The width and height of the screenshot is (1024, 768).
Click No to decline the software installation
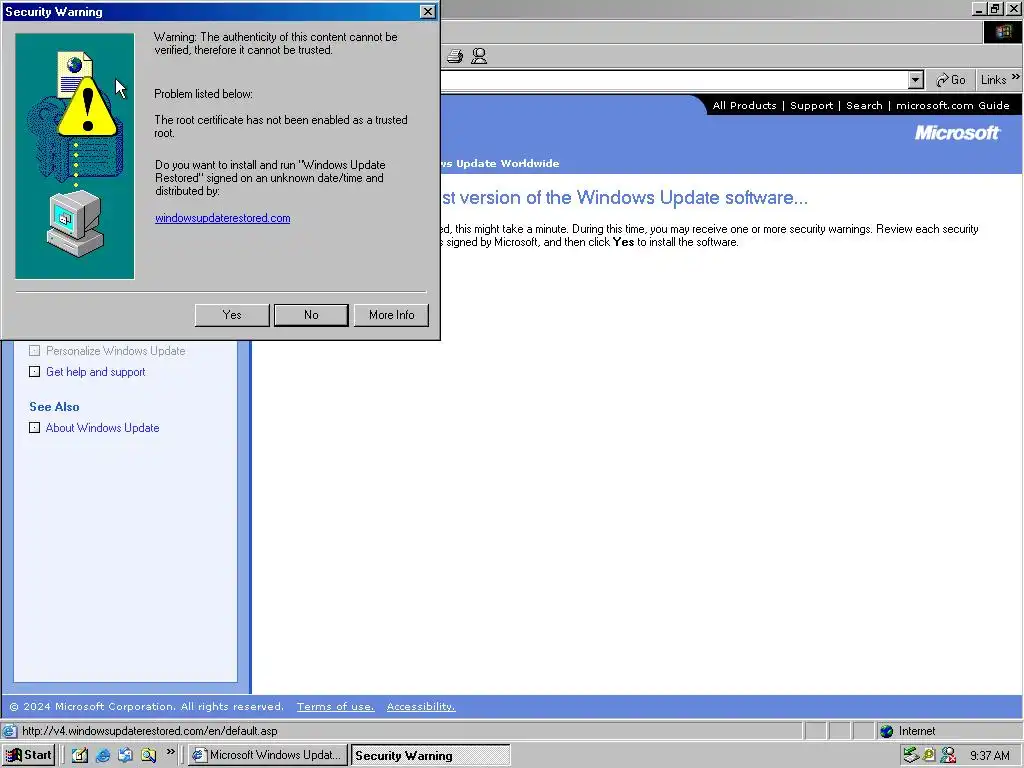point(311,315)
